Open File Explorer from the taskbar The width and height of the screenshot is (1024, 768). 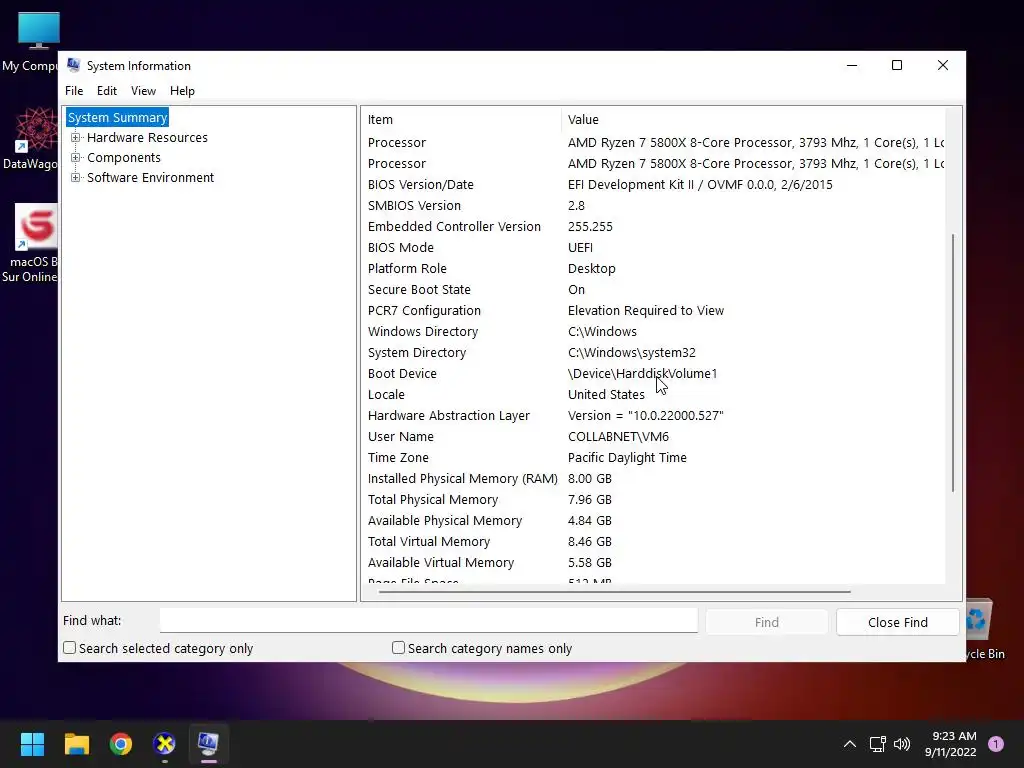[76, 743]
